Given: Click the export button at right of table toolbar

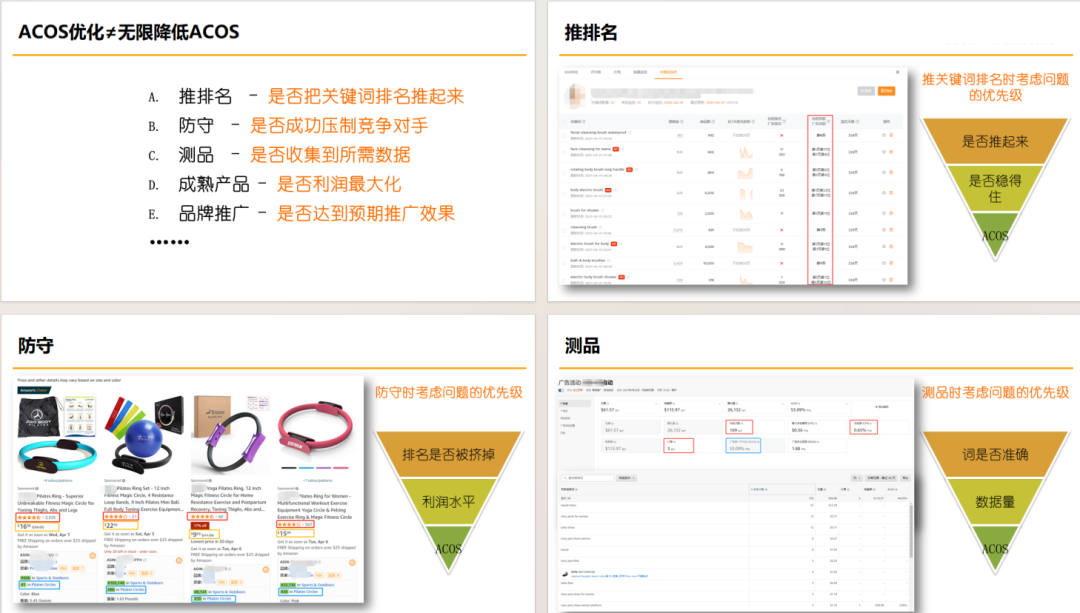Looking at the screenshot, I should tap(905, 477).
